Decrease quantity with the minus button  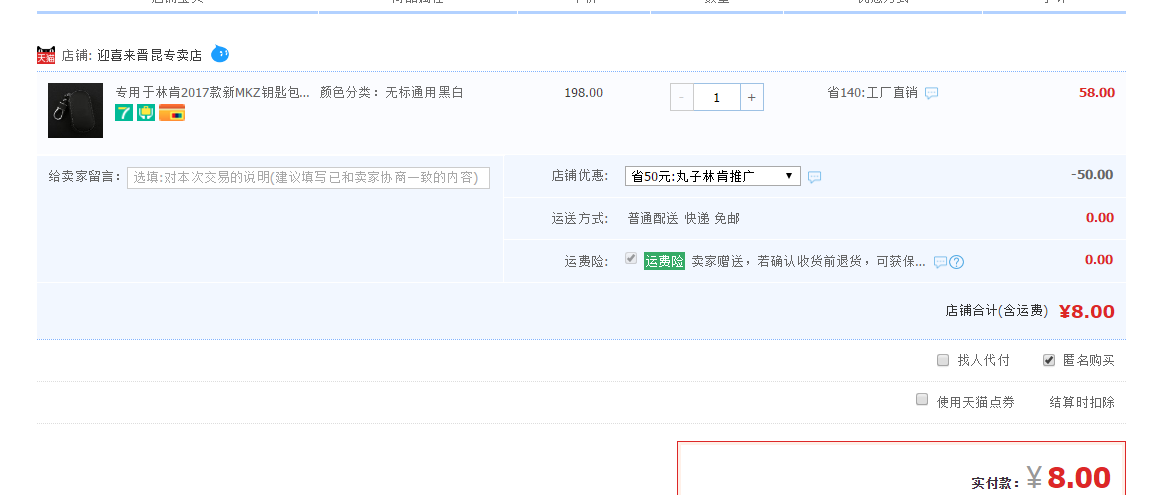coord(682,97)
